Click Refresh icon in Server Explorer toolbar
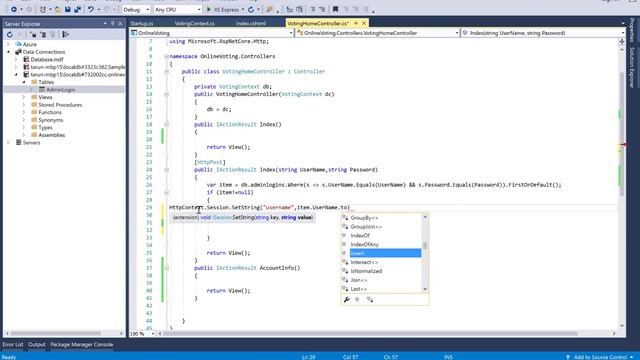Image resolution: width=640 pixels, height=360 pixels. 10,35
